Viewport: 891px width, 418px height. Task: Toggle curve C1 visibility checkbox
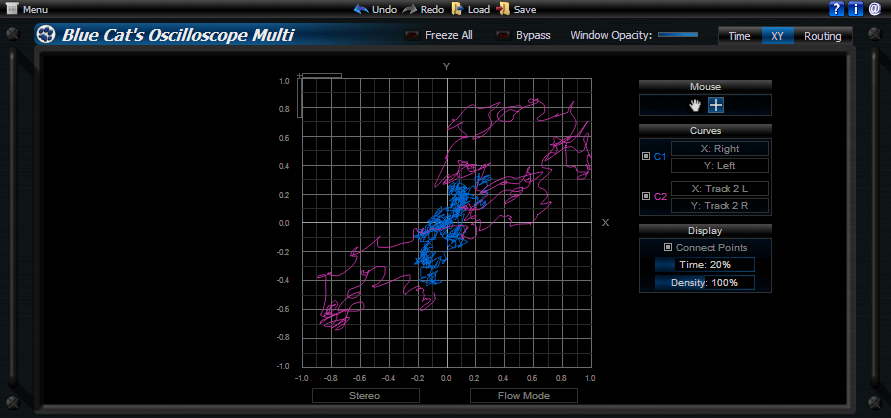(x=646, y=156)
